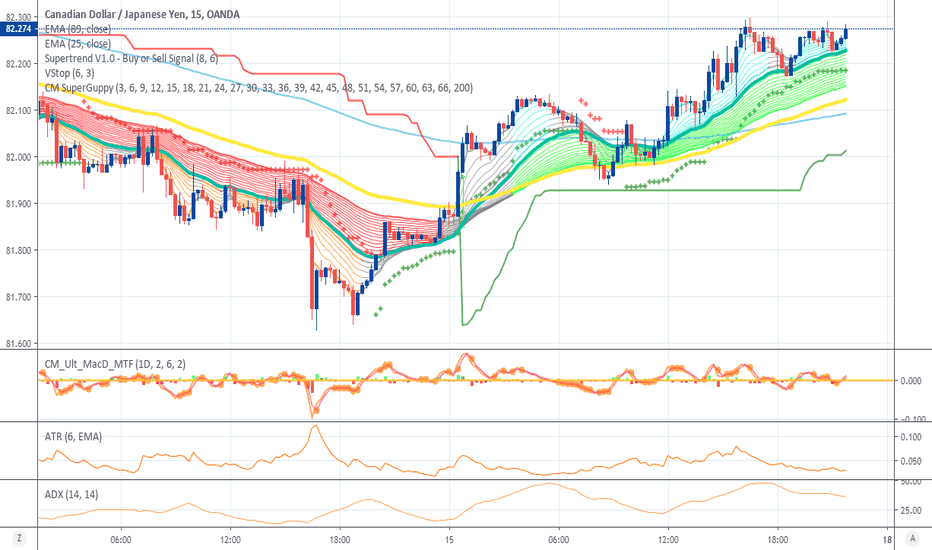Select the light blue EMA line

300,103
